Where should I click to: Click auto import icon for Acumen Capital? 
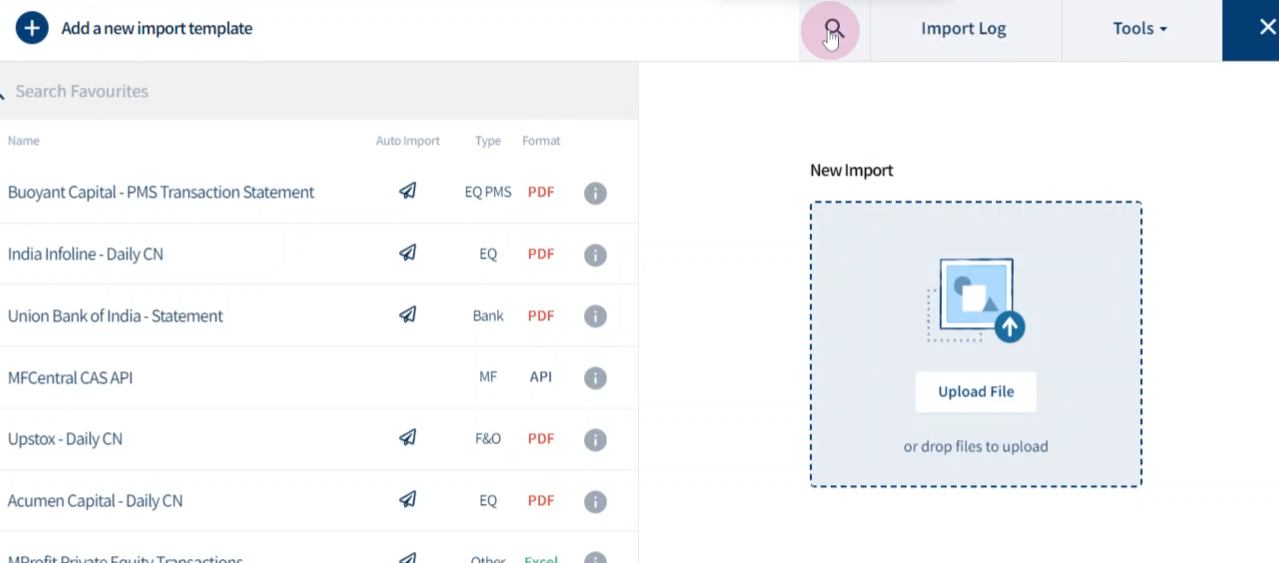408,500
